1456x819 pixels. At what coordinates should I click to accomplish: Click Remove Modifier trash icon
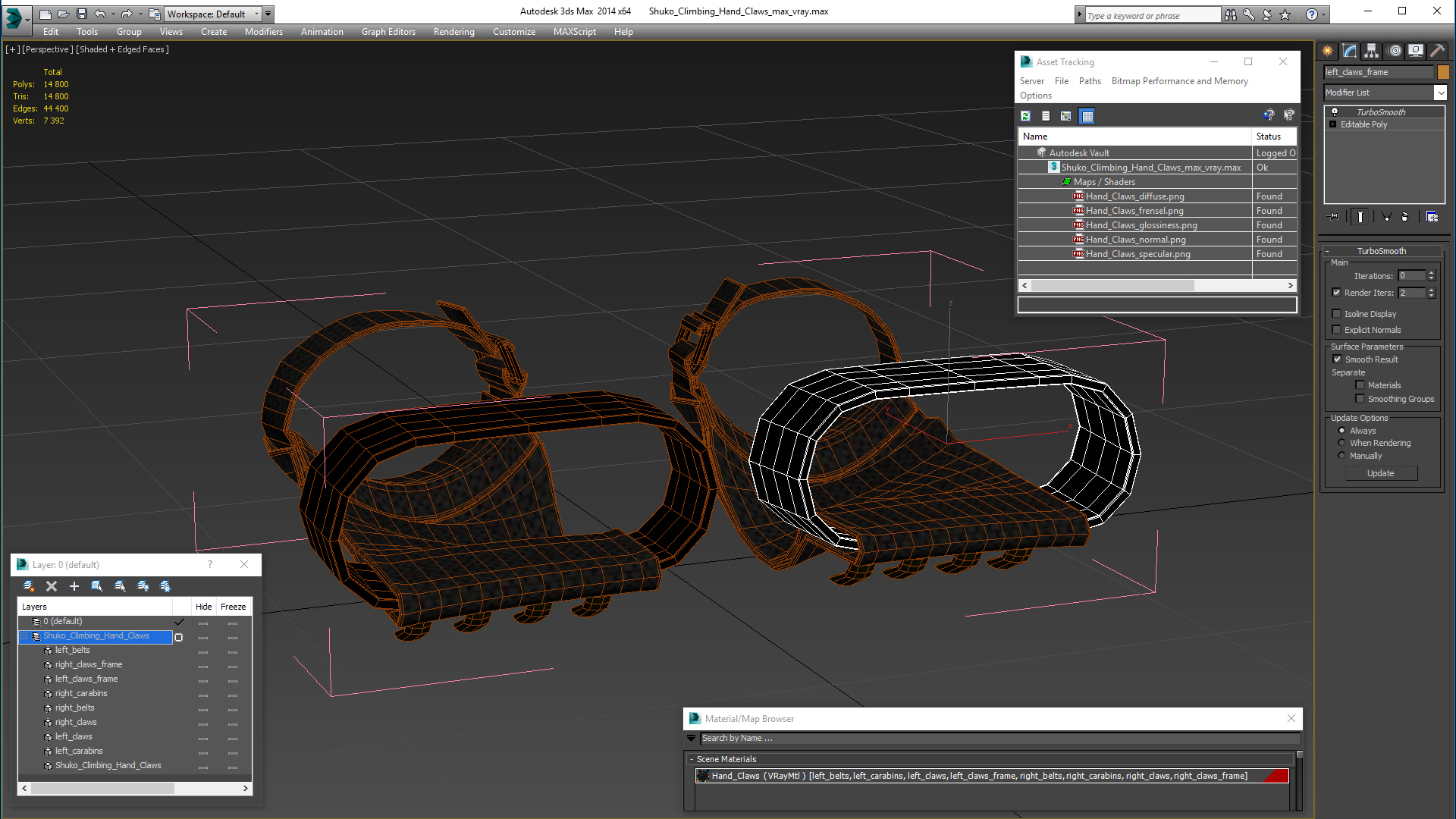1404,217
